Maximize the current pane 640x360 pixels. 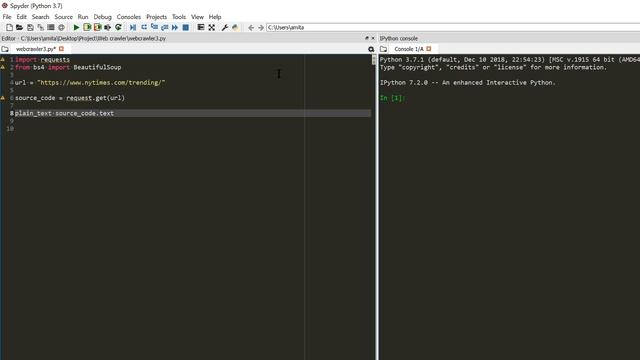(200, 27)
